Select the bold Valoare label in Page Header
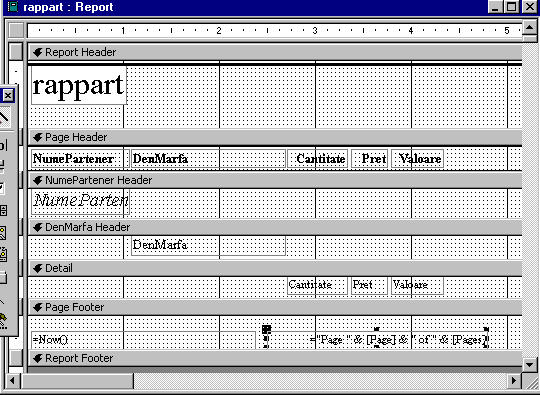 pos(417,159)
